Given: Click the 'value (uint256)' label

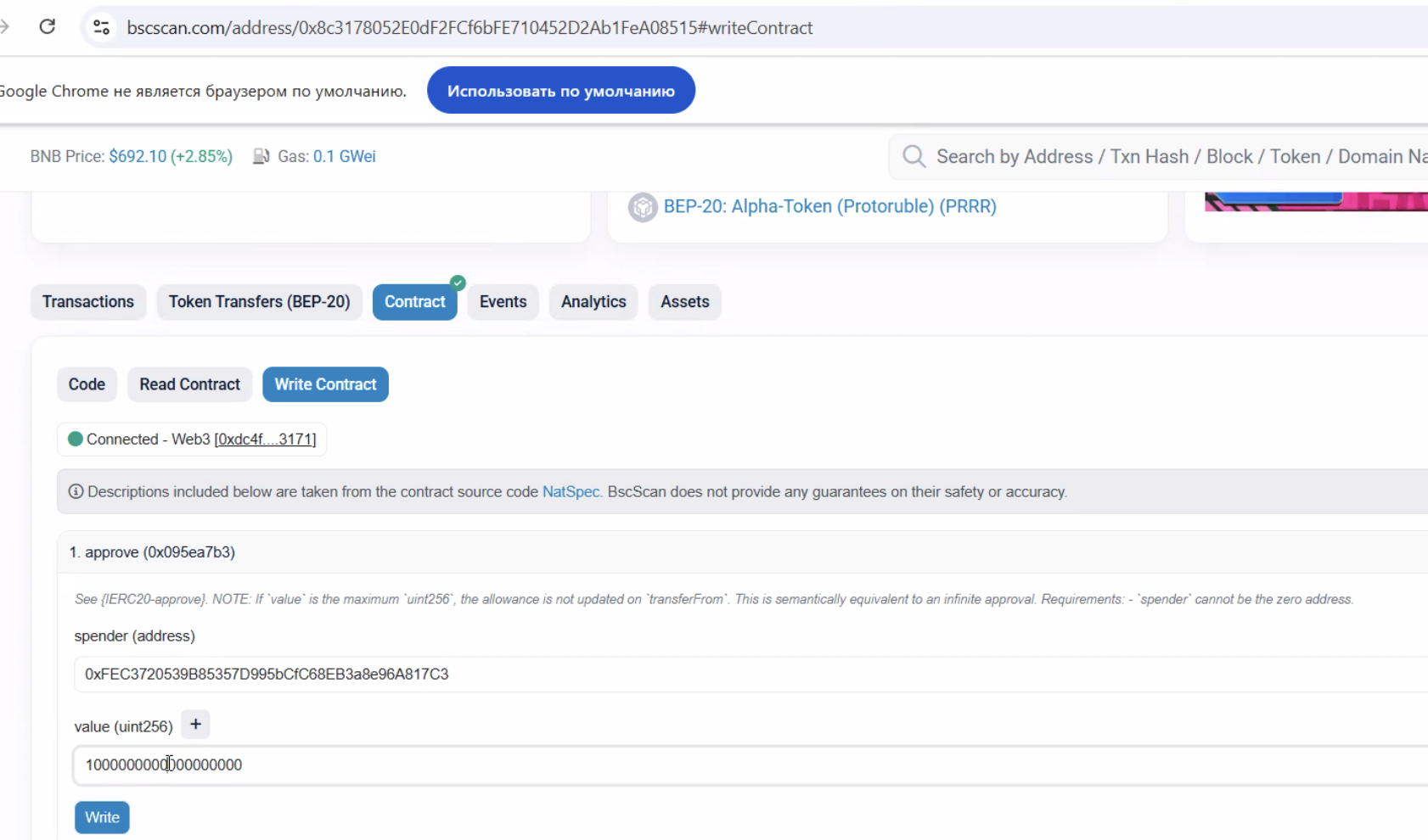Looking at the screenshot, I should [x=123, y=727].
